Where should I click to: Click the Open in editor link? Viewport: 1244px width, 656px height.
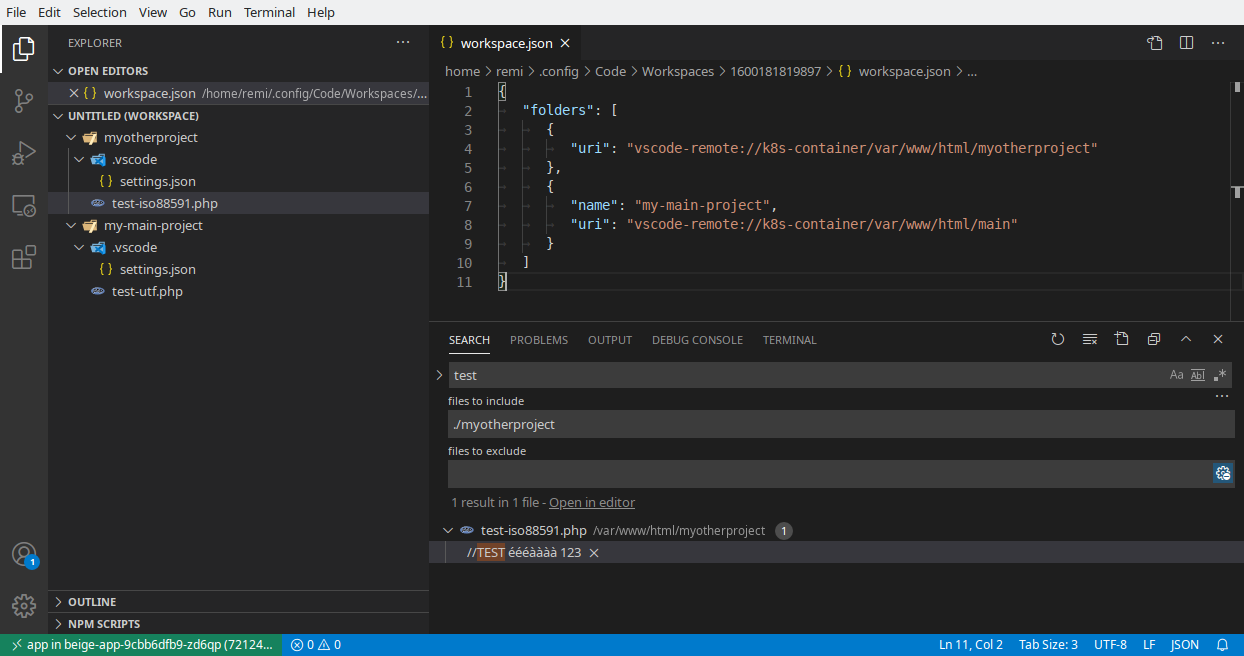pyautogui.click(x=592, y=503)
